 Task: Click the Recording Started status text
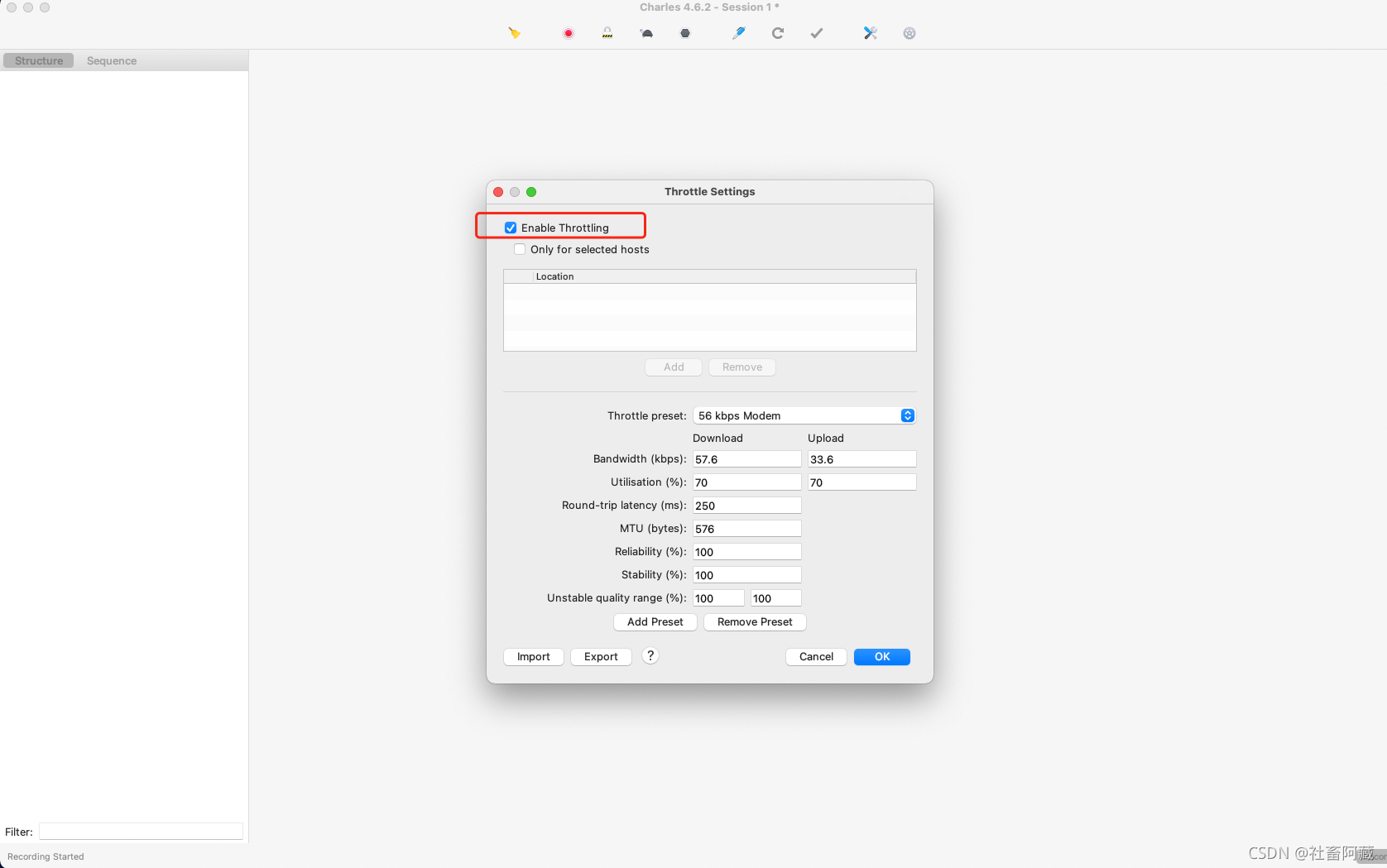point(46,856)
